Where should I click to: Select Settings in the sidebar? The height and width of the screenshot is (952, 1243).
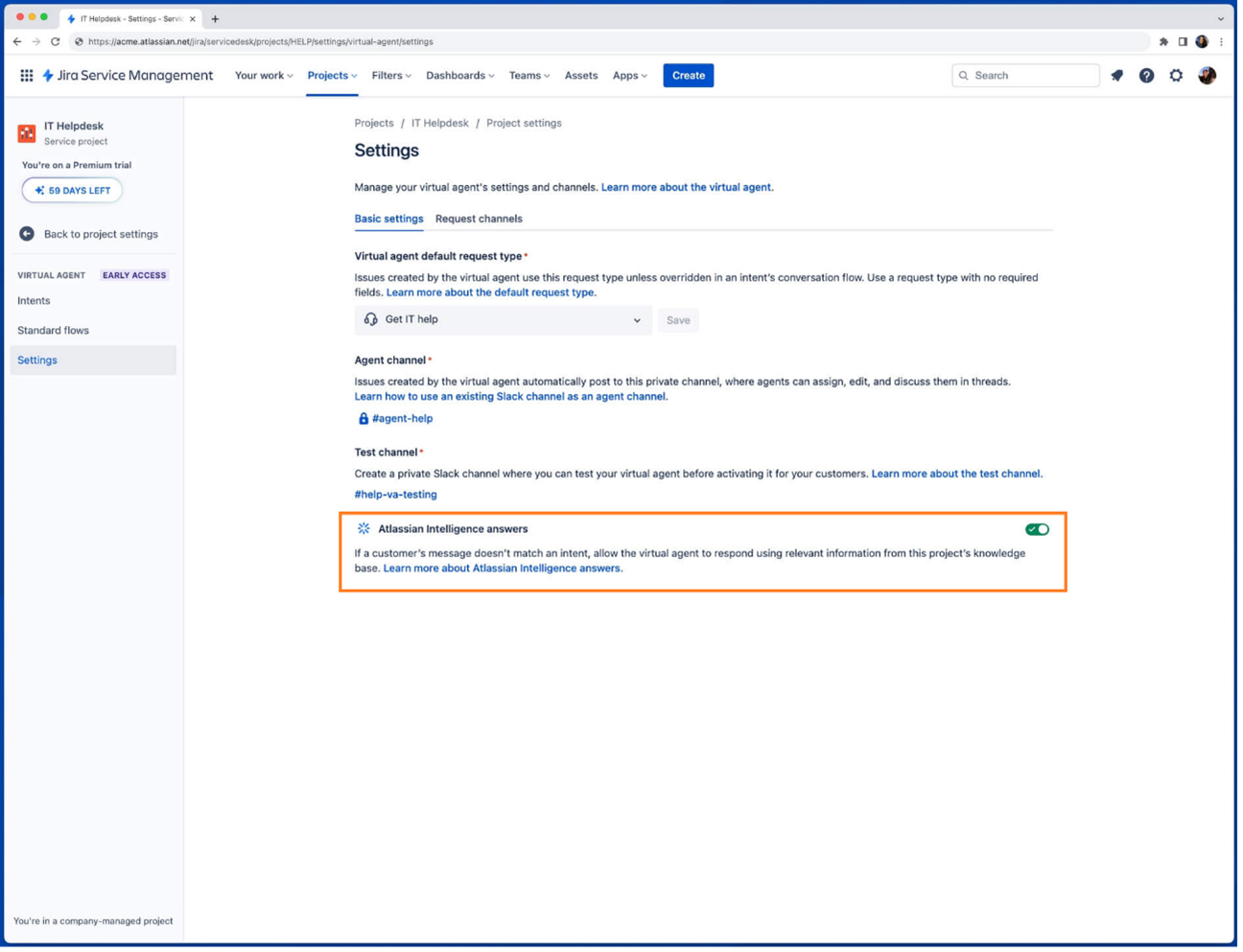click(93, 361)
